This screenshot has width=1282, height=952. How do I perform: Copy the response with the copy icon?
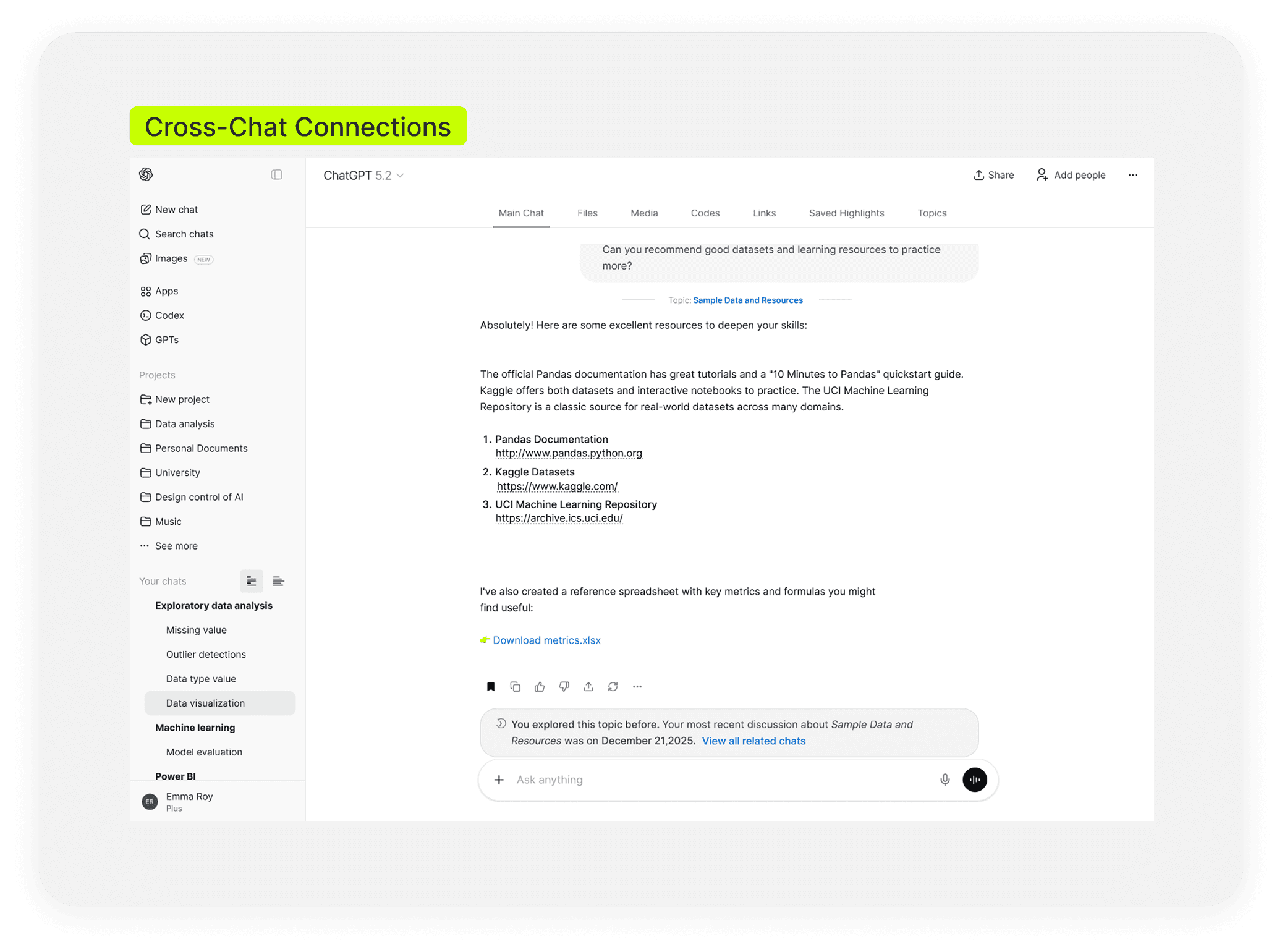(515, 686)
